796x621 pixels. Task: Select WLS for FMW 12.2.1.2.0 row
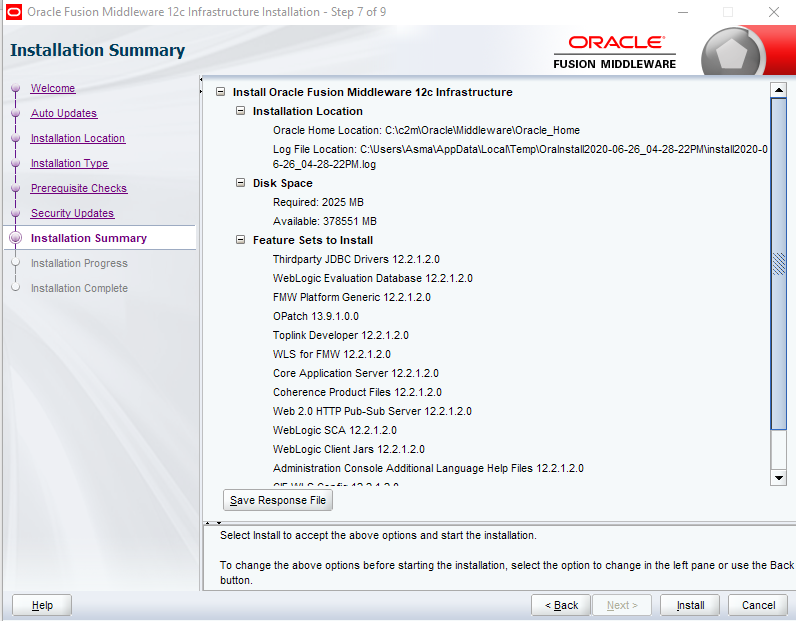pyautogui.click(x=332, y=354)
